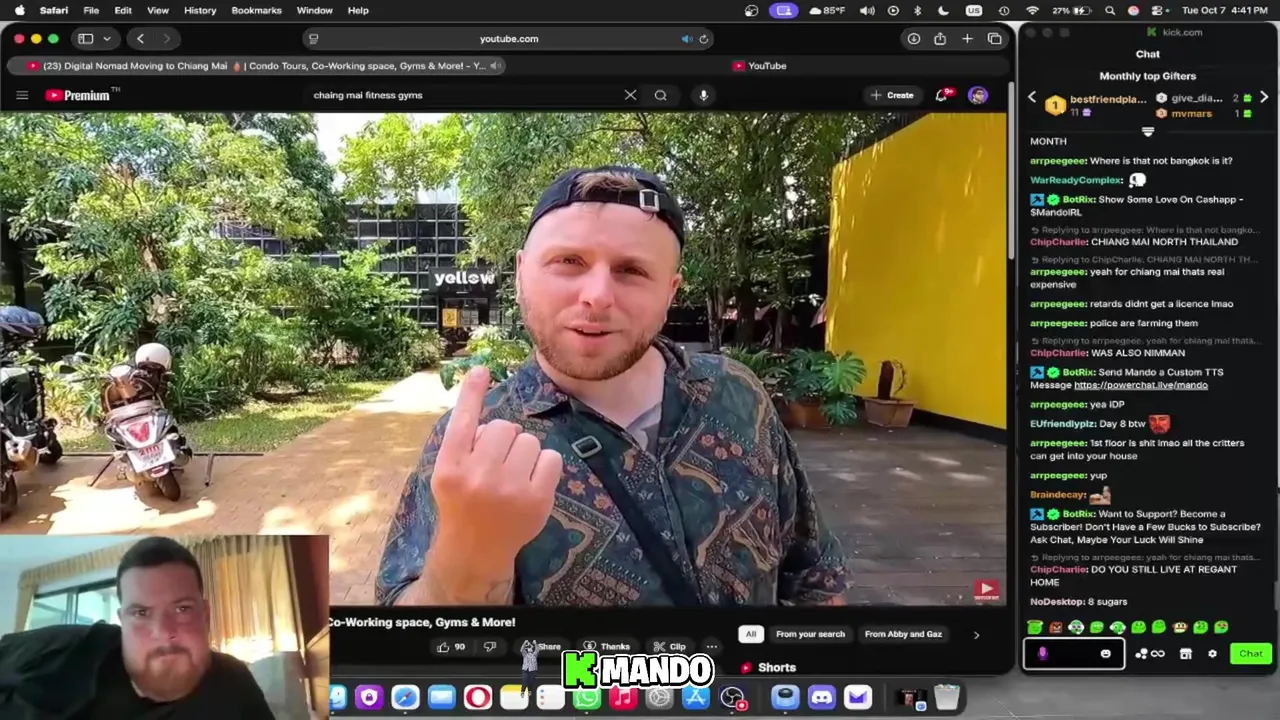Open Trash in the Dock
Viewport: 1280px width, 720px height.
[x=947, y=697]
